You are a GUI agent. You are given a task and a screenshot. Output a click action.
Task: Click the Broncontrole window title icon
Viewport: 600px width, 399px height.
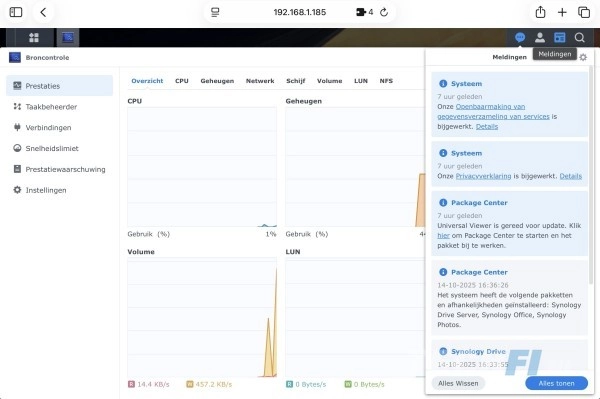click(15, 57)
